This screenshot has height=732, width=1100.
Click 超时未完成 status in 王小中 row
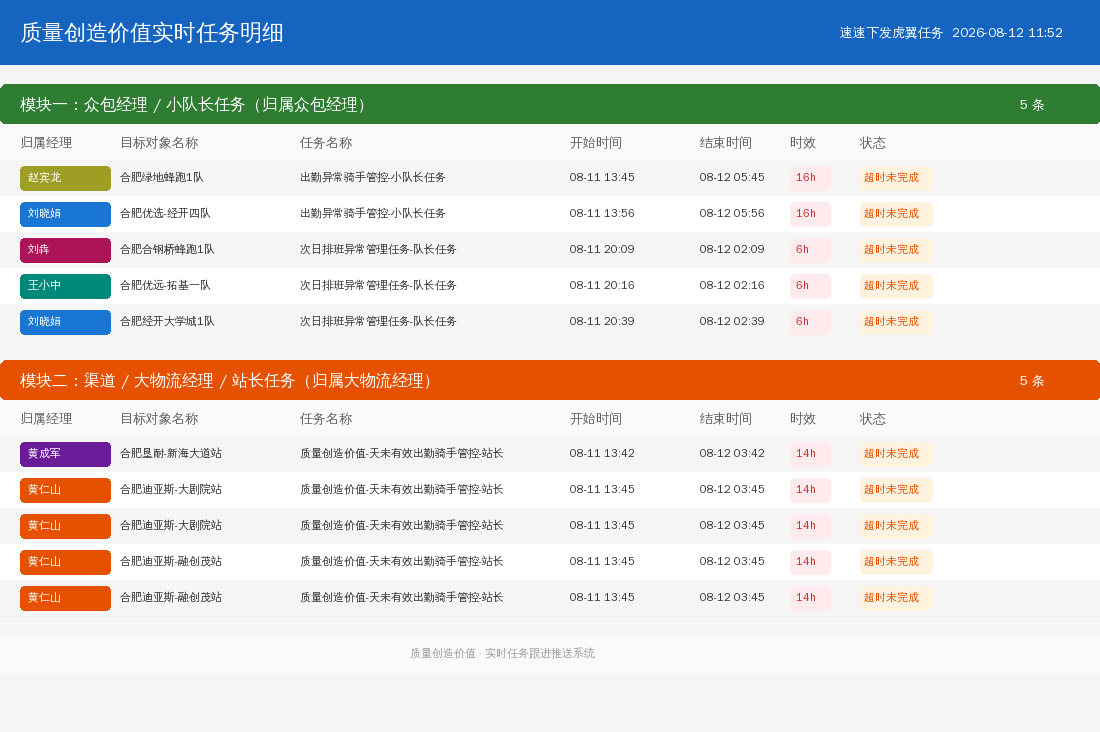point(896,286)
